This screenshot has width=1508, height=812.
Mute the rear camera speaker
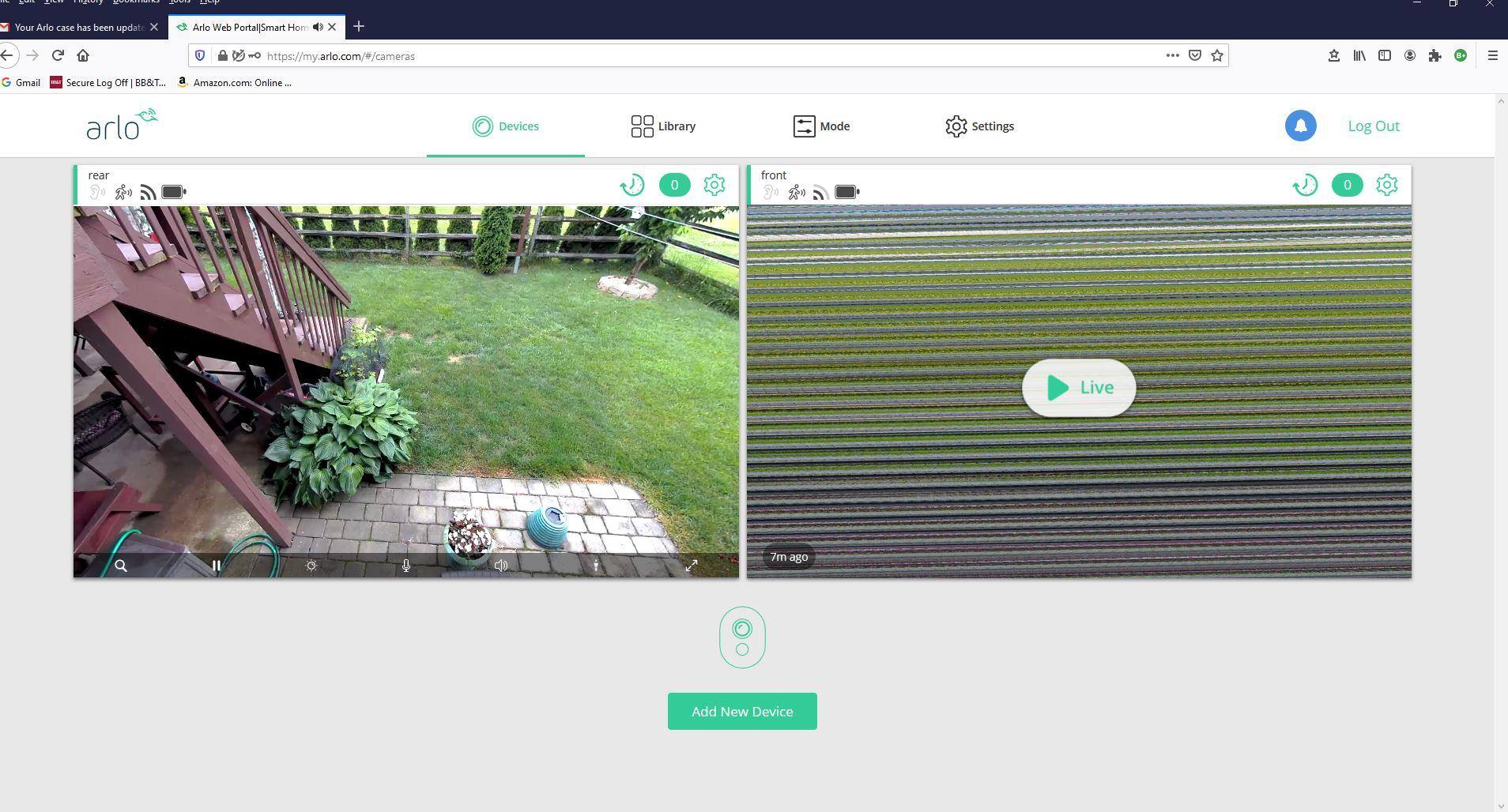(501, 566)
